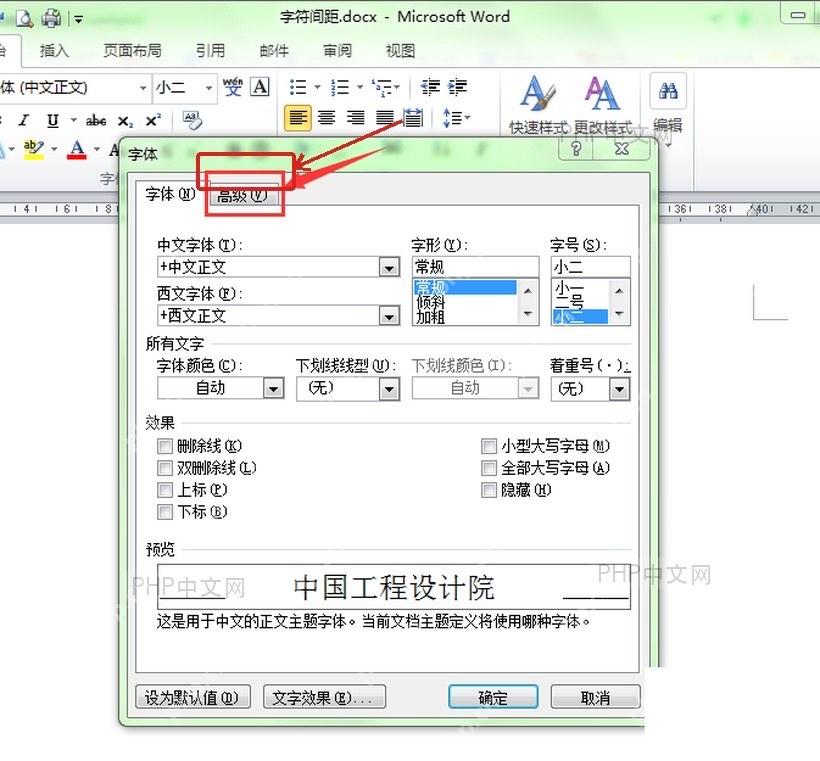
Task: Open the quick access toolbar customize arrow
Action: click(x=78, y=20)
